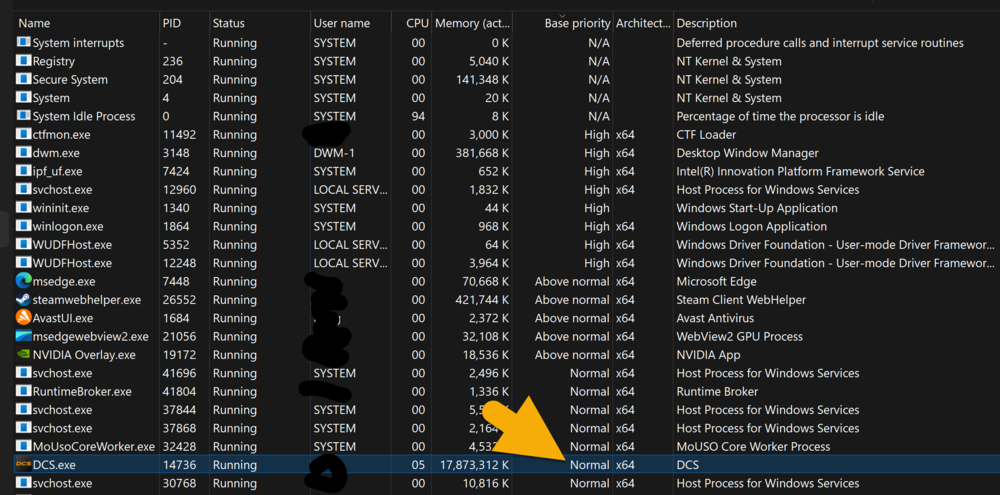Click Percentage of time processor idle description
1000x495 pixels.
[x=780, y=117]
